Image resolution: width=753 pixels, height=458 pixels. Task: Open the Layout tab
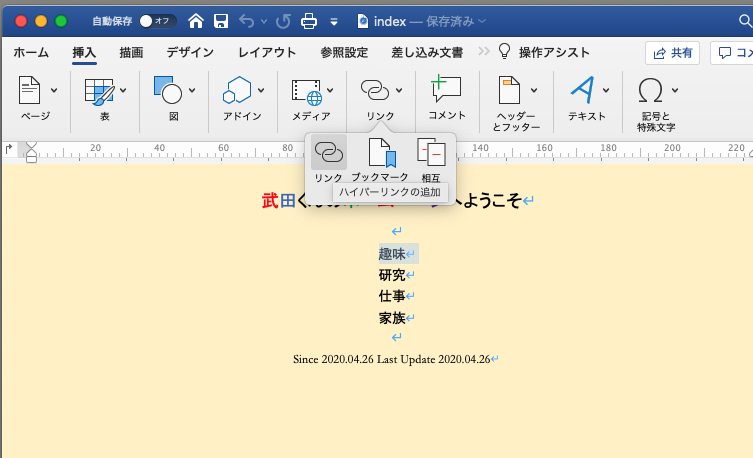[x=267, y=52]
